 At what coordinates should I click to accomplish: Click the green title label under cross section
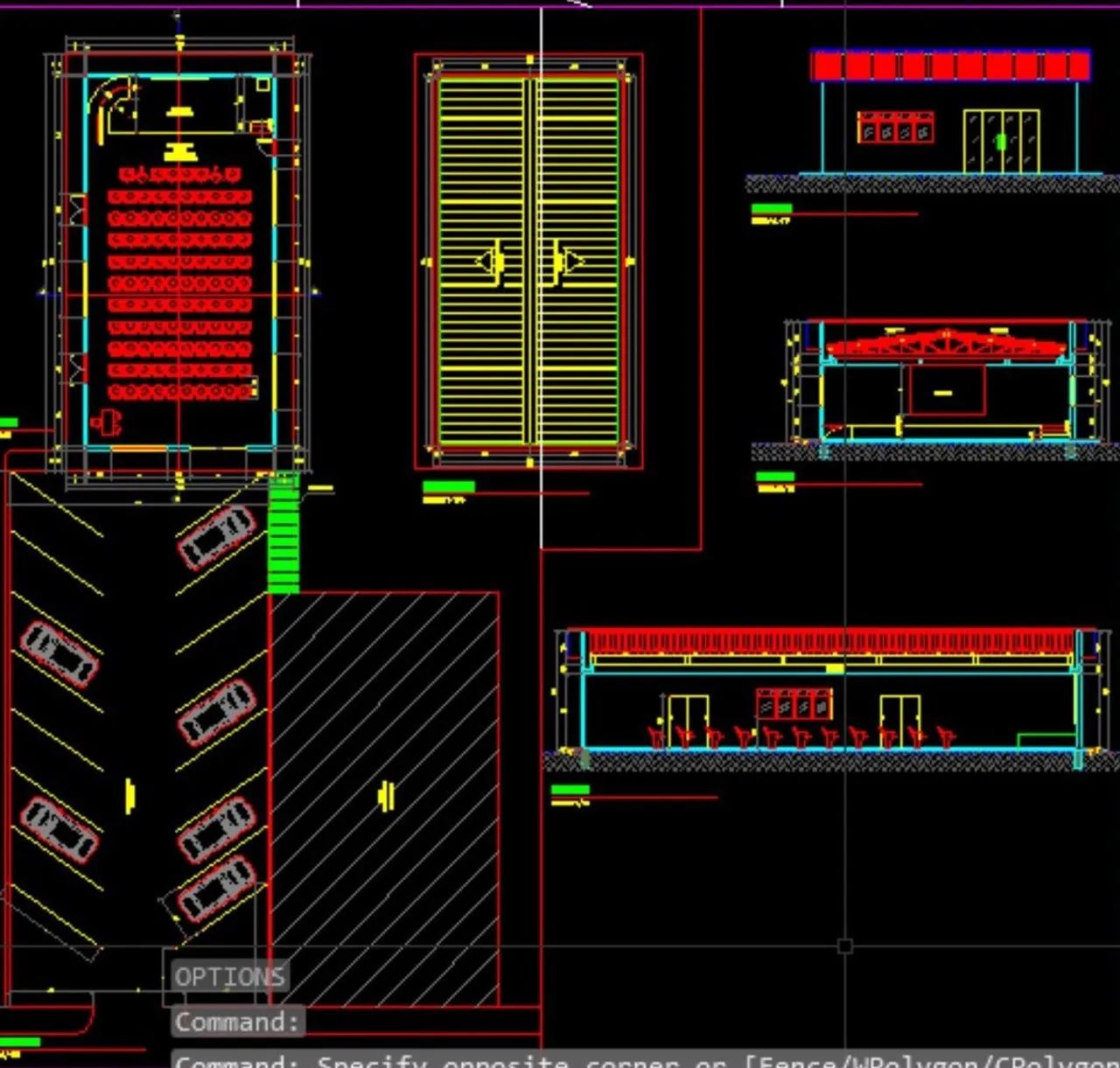775,477
